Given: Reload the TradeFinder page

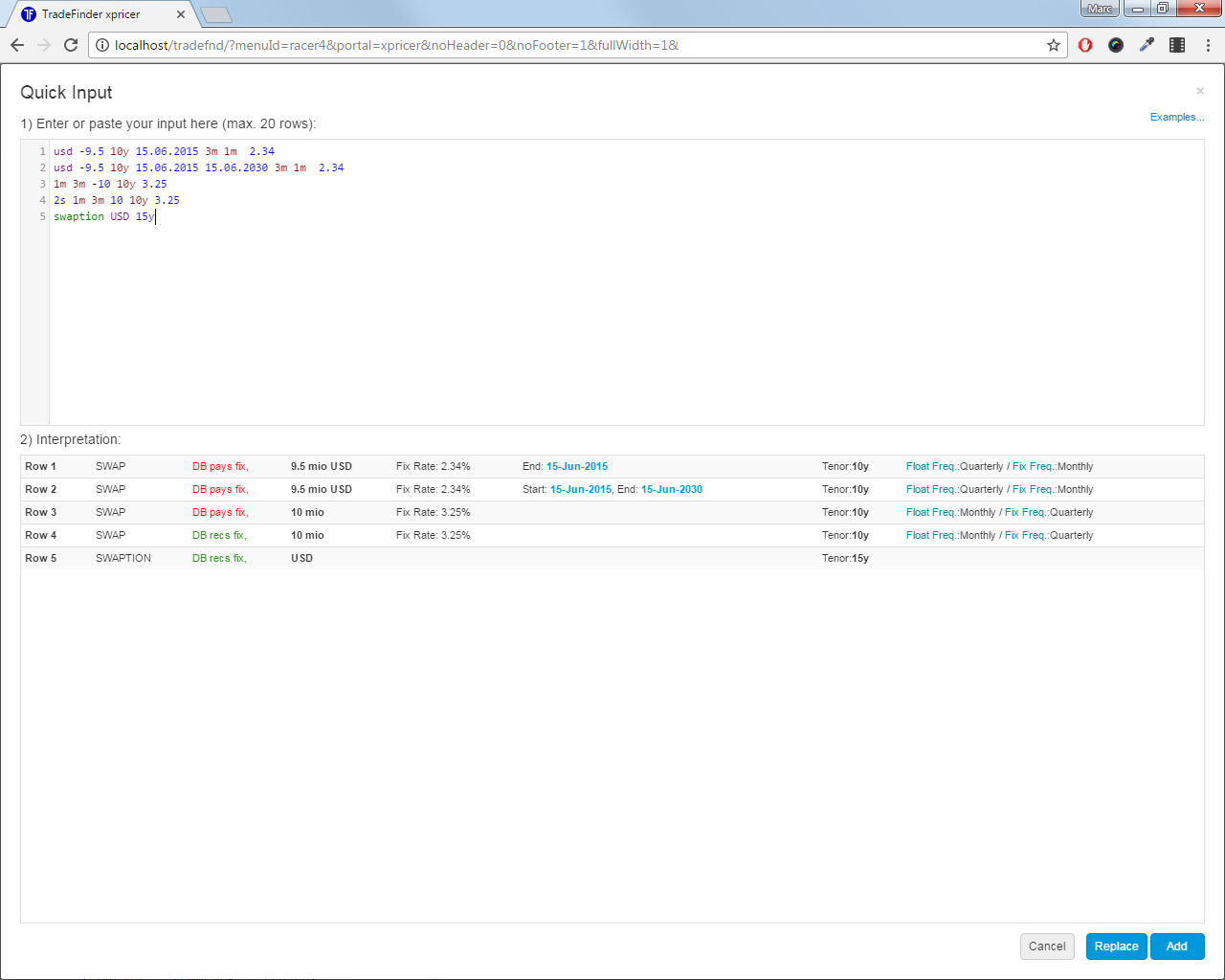Looking at the screenshot, I should click(71, 45).
